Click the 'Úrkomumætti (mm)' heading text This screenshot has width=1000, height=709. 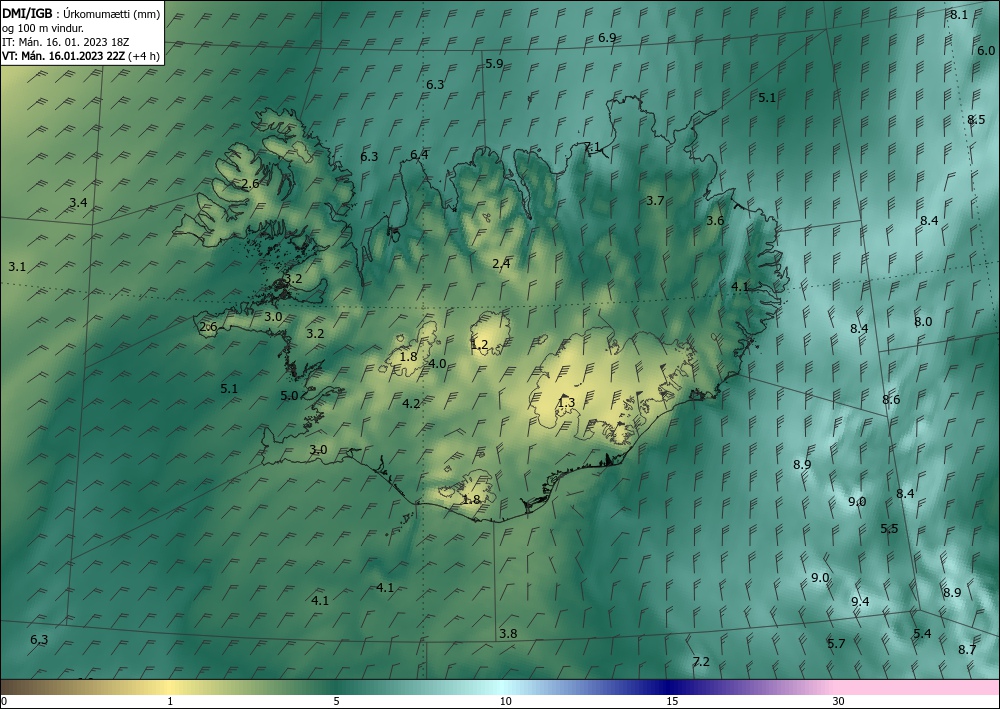click(x=112, y=14)
